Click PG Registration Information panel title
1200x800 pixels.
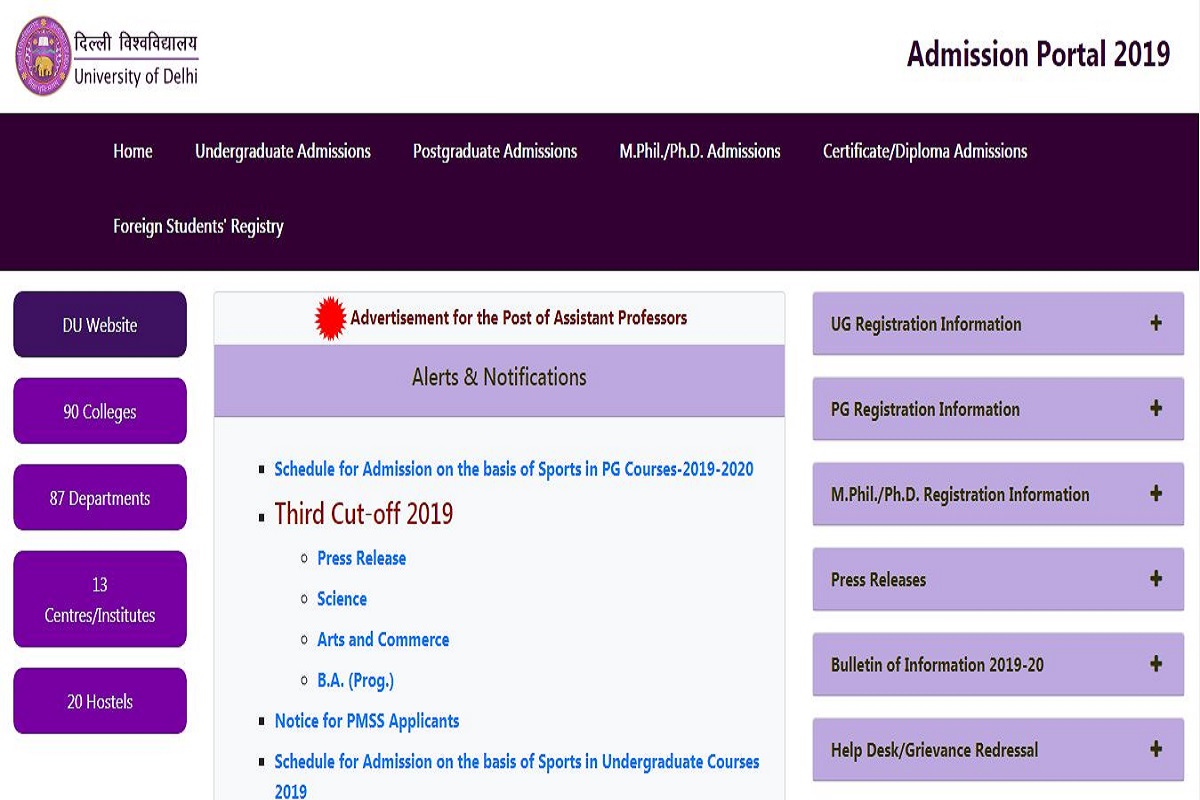coord(926,409)
